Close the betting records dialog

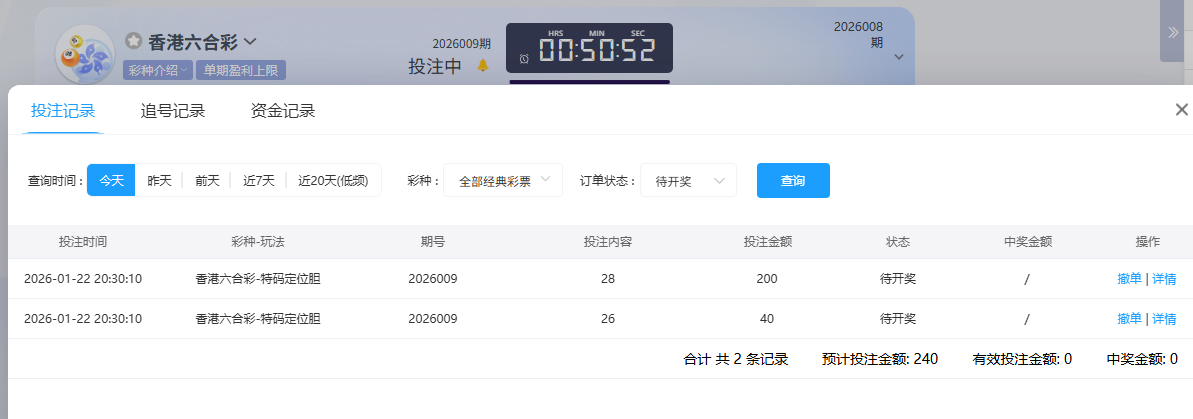pyautogui.click(x=1181, y=110)
